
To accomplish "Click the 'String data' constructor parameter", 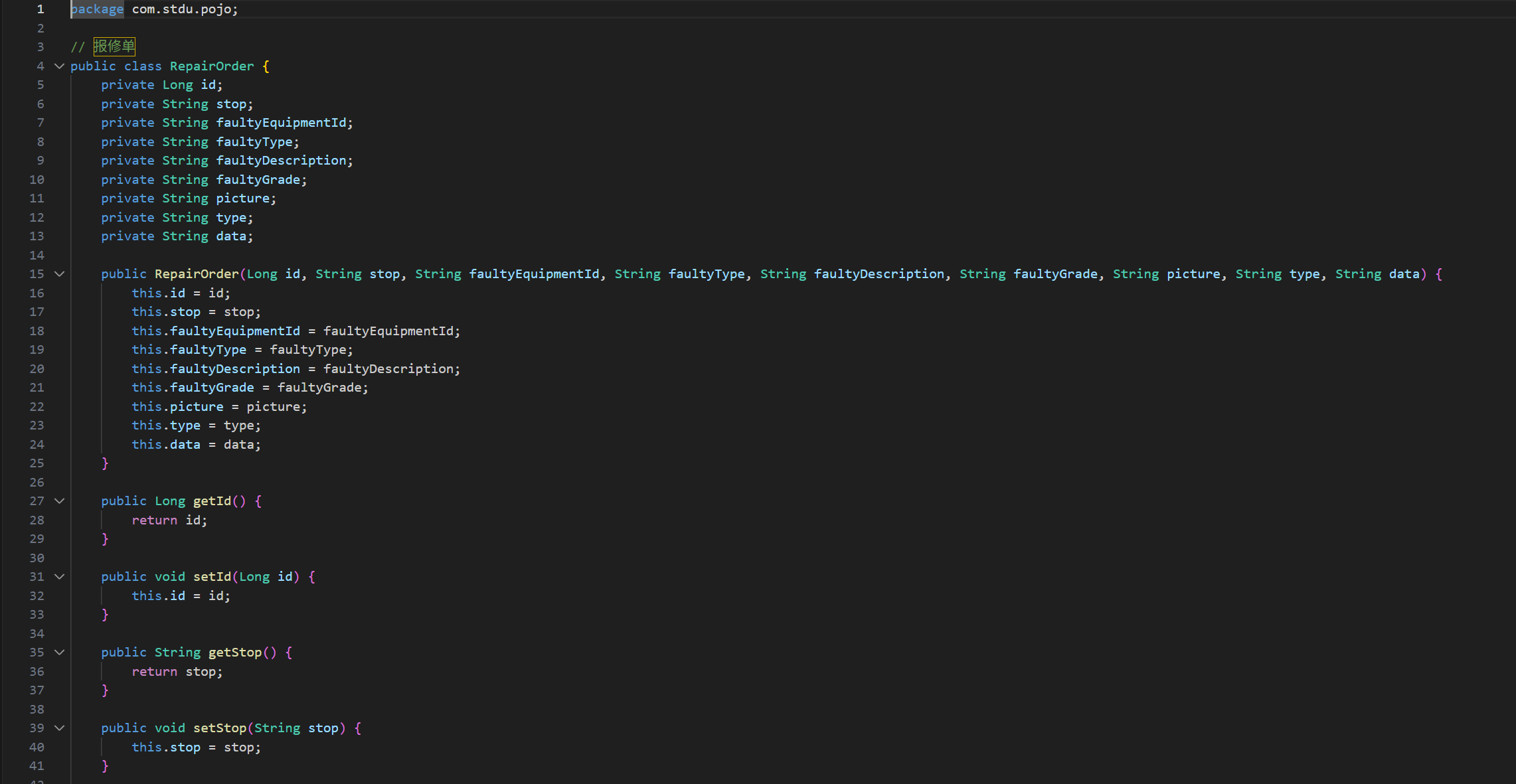I will click(1377, 274).
